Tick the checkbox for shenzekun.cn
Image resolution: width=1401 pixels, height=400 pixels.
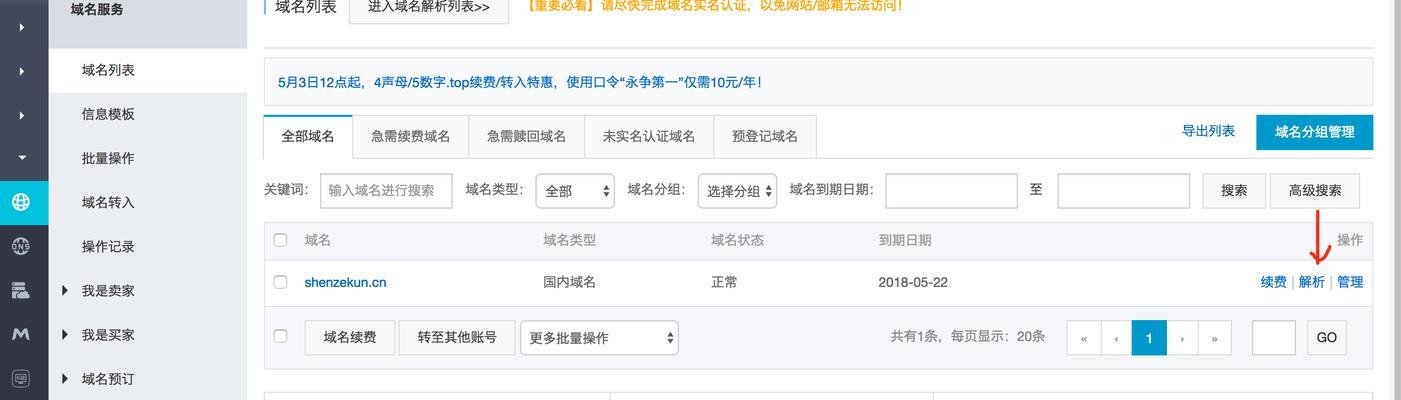pyautogui.click(x=280, y=282)
